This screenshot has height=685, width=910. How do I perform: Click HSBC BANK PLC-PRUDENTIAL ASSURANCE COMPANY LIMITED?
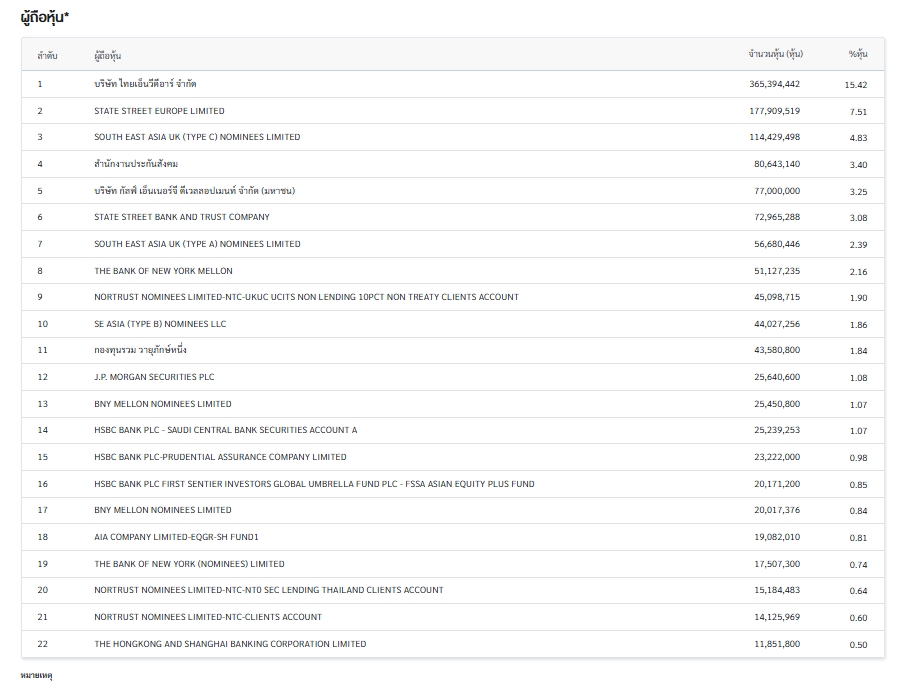pyautogui.click(x=220, y=457)
